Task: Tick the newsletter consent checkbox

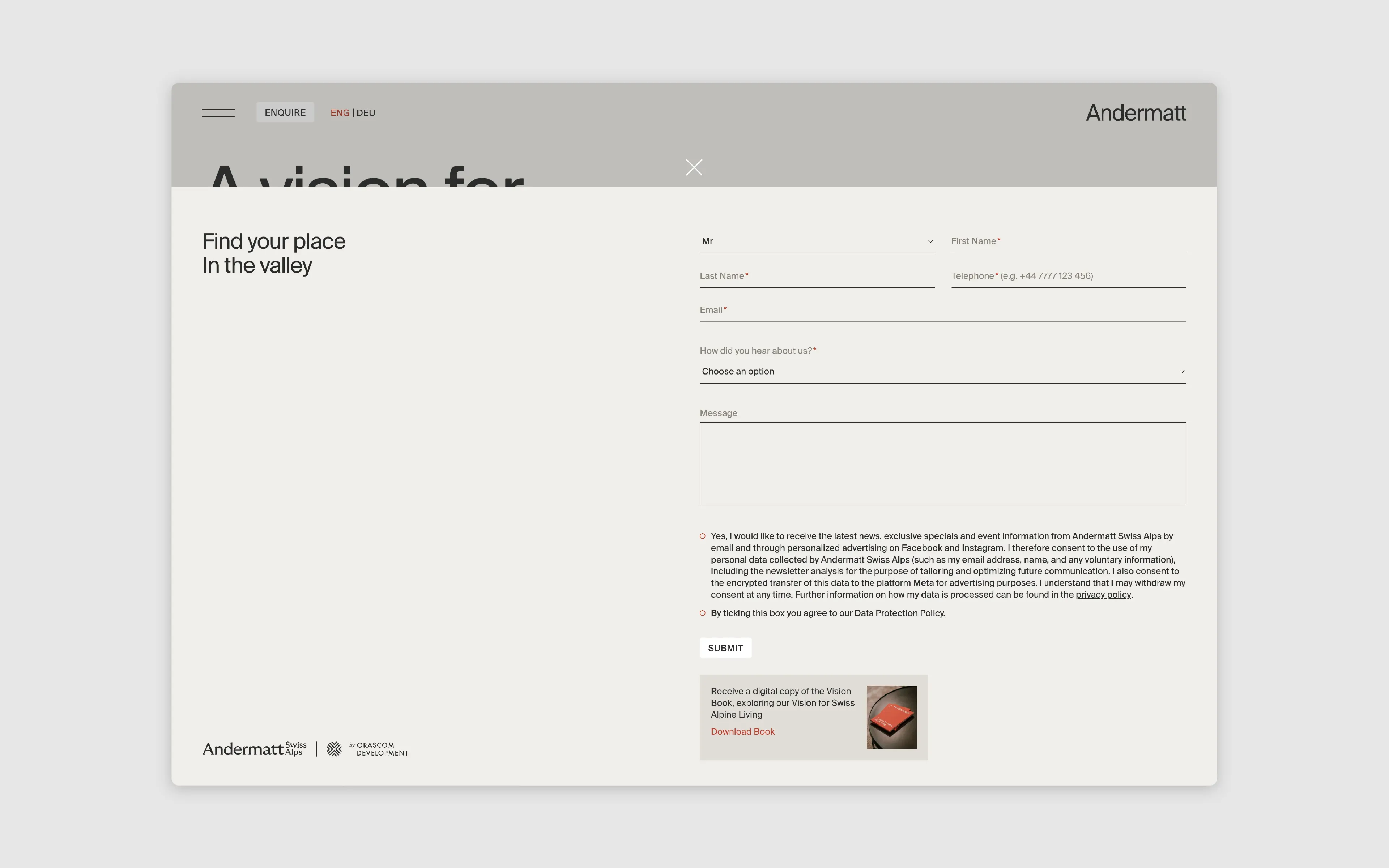Action: click(702, 536)
